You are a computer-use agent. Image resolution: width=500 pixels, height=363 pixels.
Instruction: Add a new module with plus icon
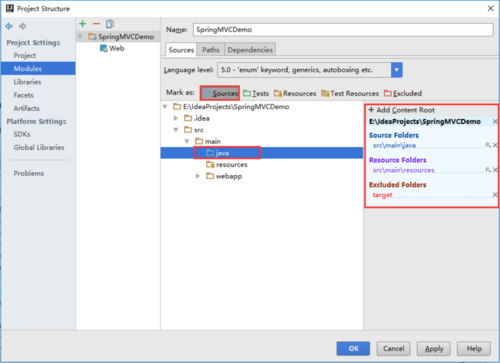tap(83, 24)
